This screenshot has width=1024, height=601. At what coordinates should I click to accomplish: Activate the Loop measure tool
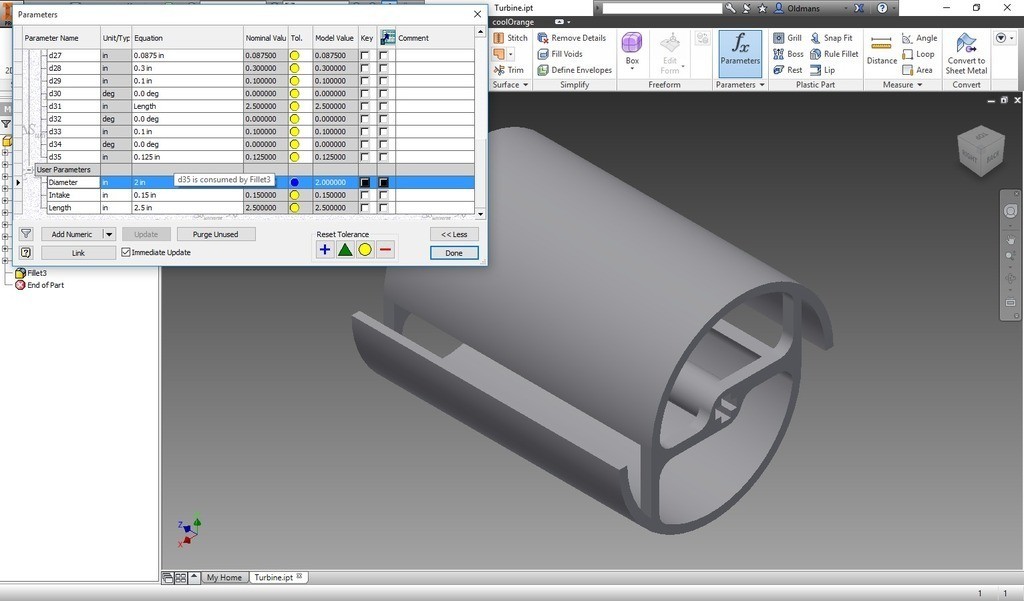pos(918,54)
